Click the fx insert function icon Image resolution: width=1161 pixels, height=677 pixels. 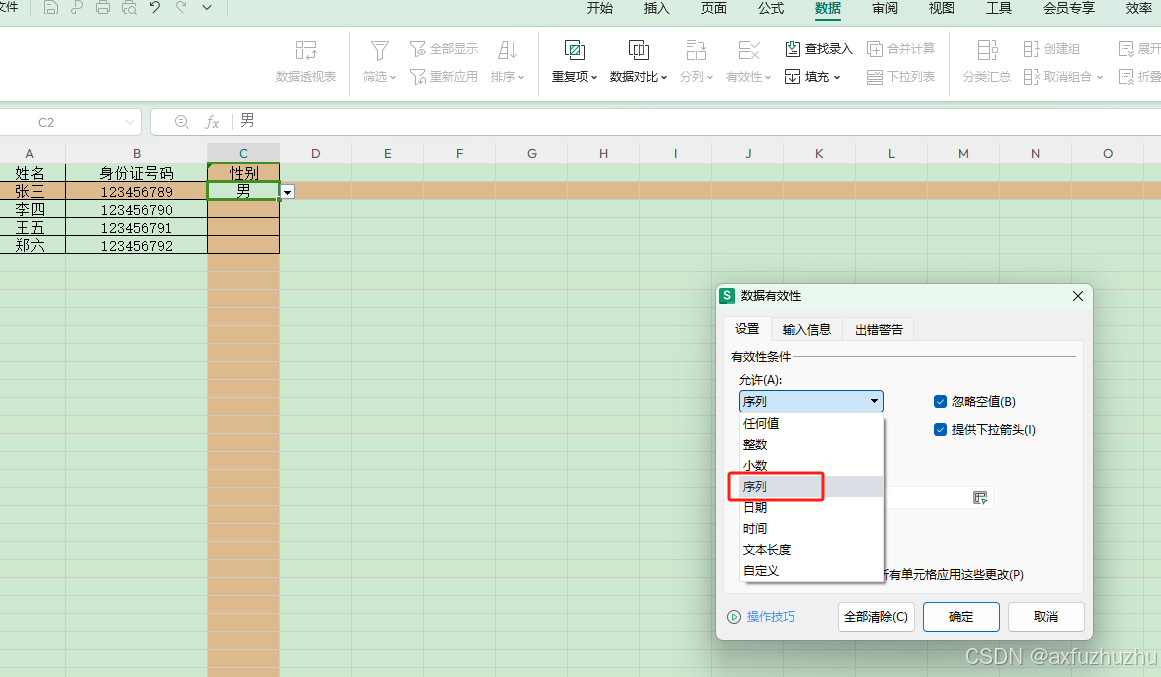213,122
